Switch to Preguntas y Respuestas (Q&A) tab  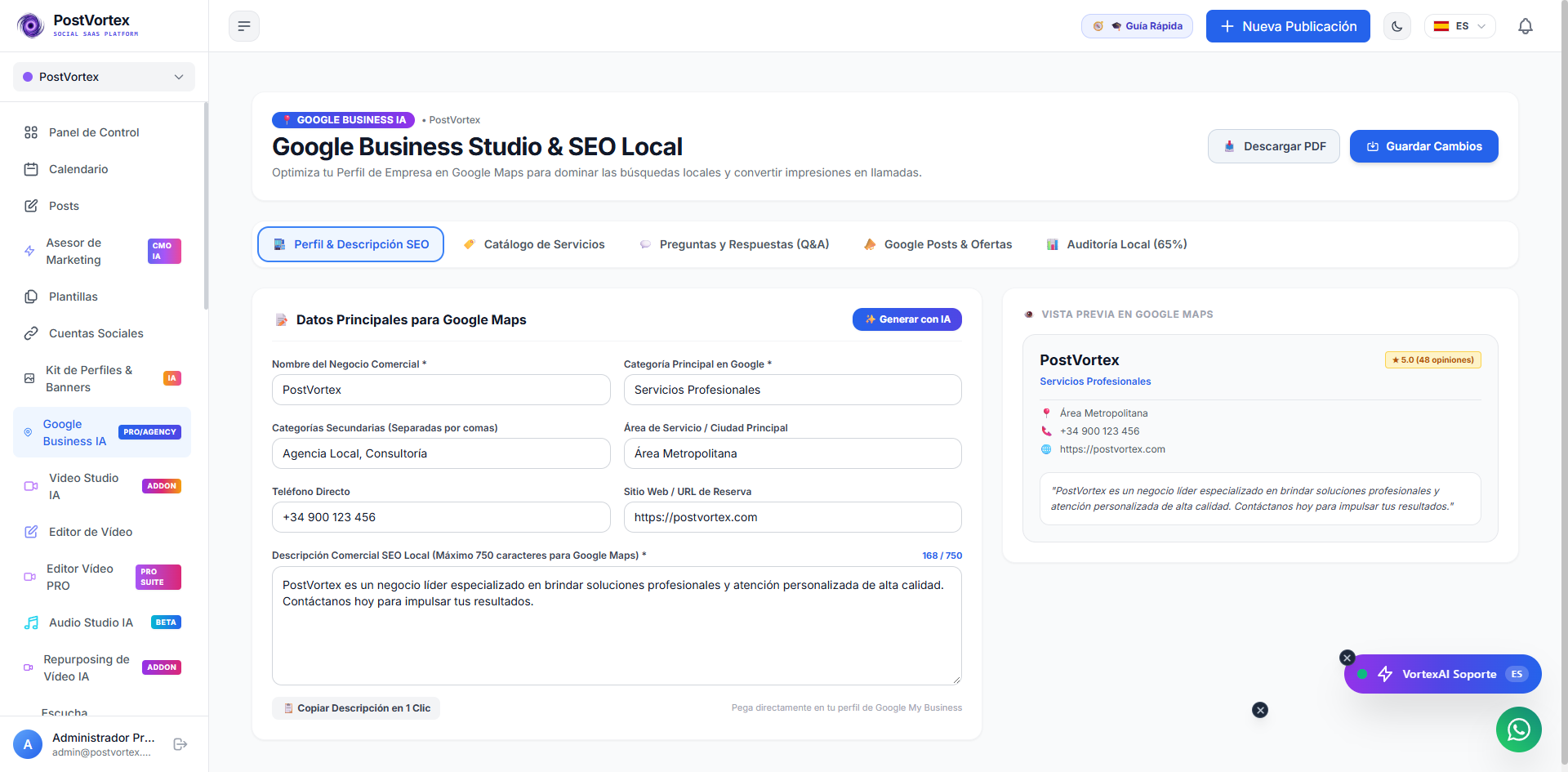[734, 244]
